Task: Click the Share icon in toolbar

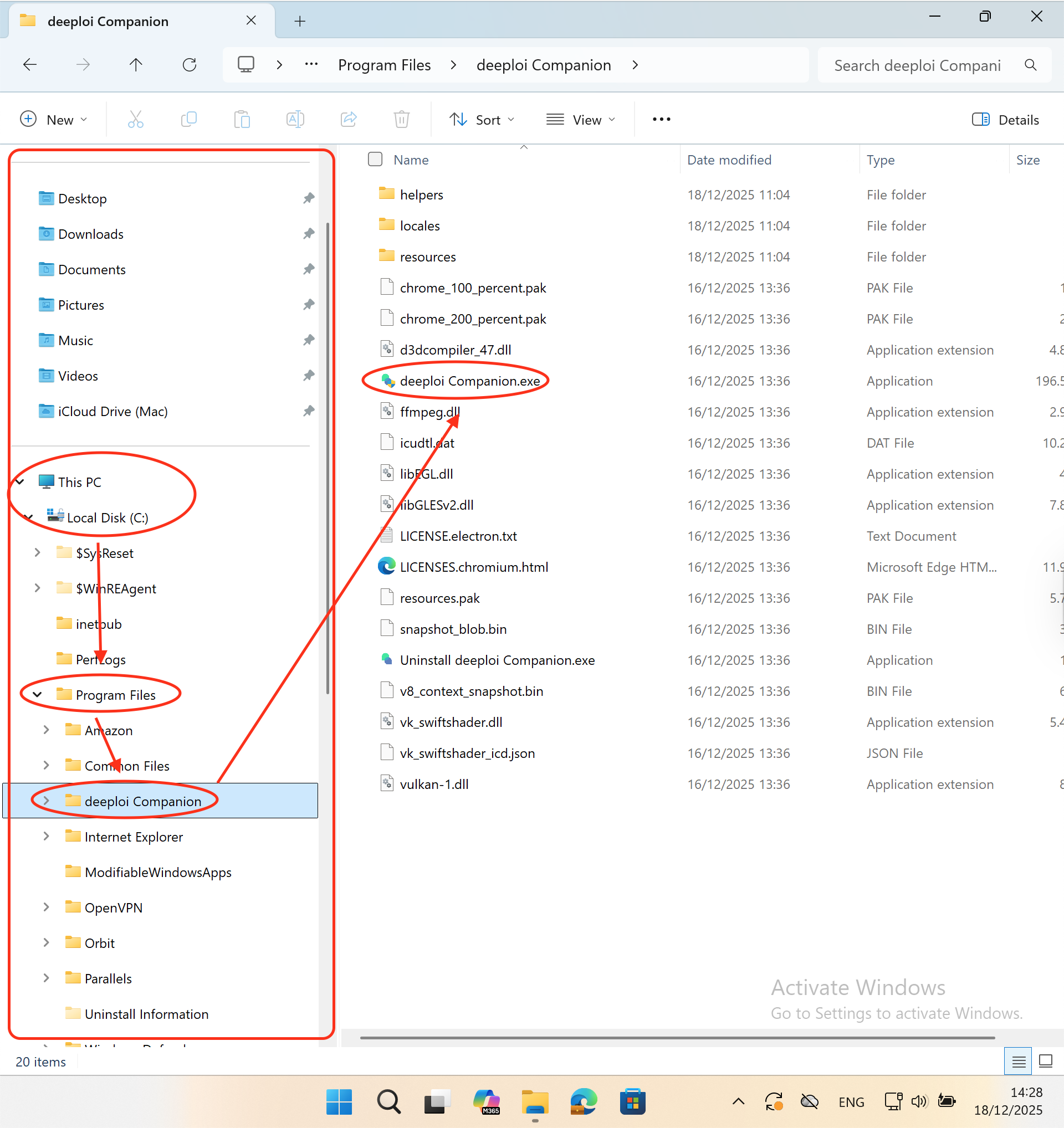Action: (x=349, y=120)
